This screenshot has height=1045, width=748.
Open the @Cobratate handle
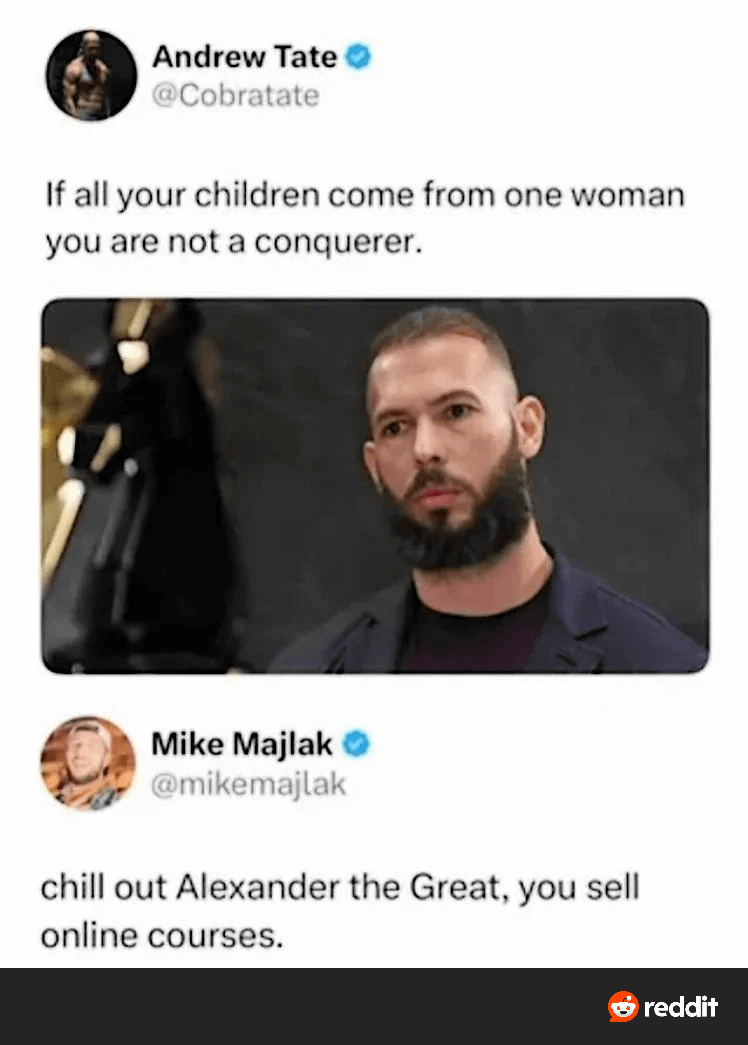pos(235,95)
